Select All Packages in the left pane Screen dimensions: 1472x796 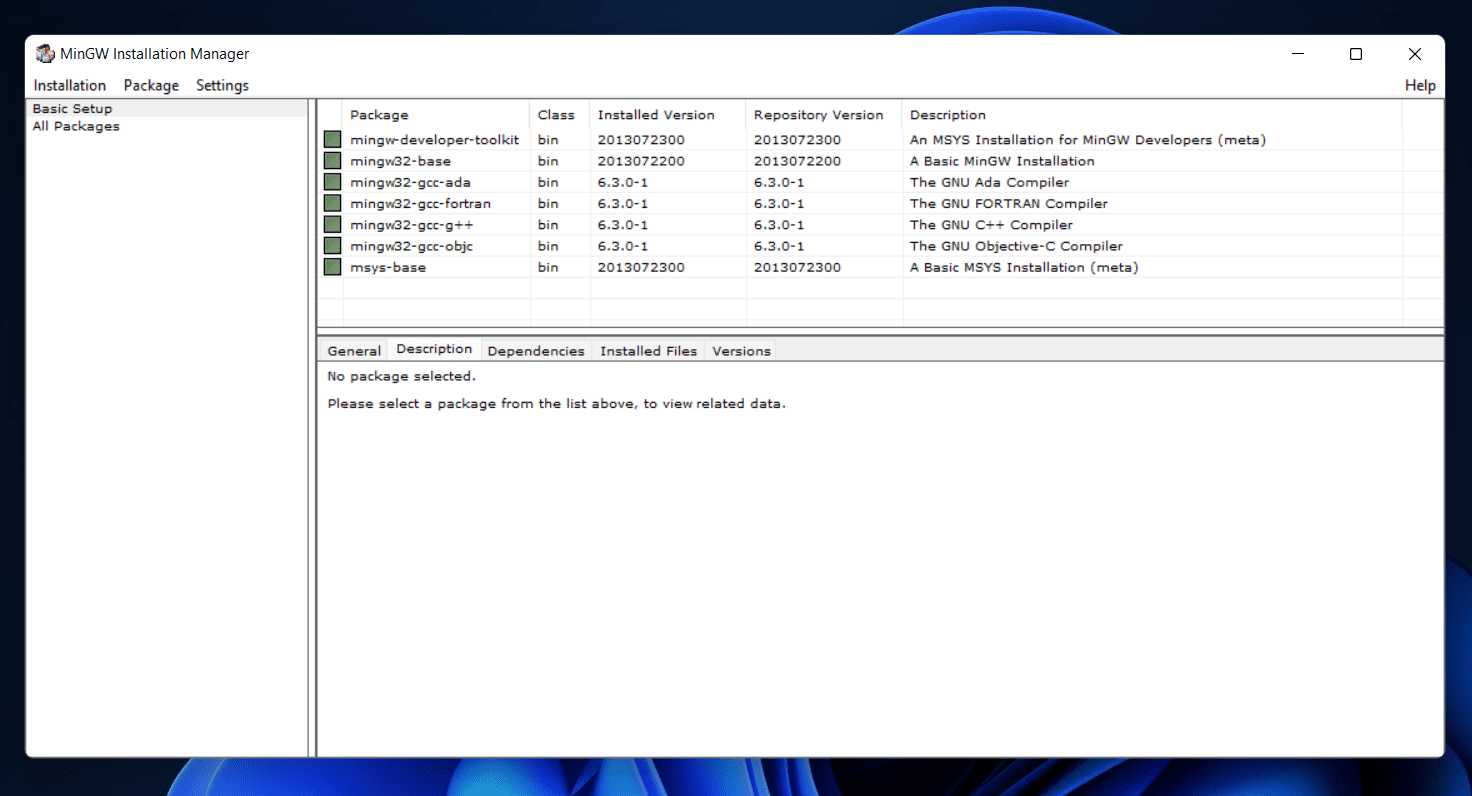(x=76, y=126)
